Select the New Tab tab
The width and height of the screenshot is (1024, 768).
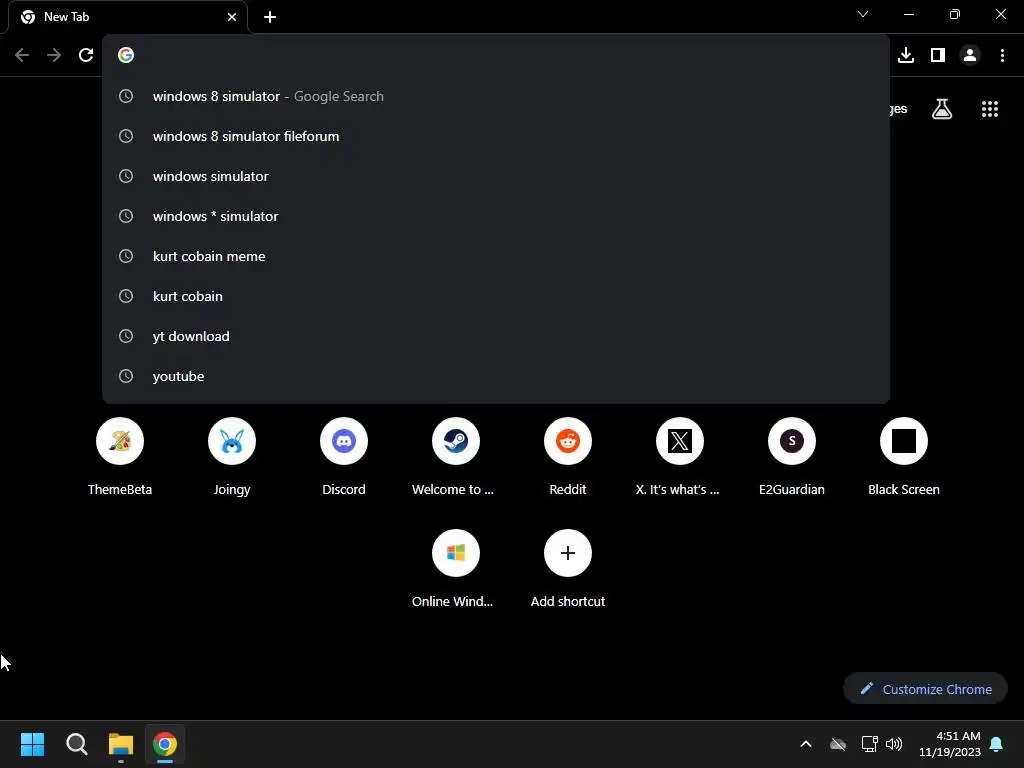127,17
